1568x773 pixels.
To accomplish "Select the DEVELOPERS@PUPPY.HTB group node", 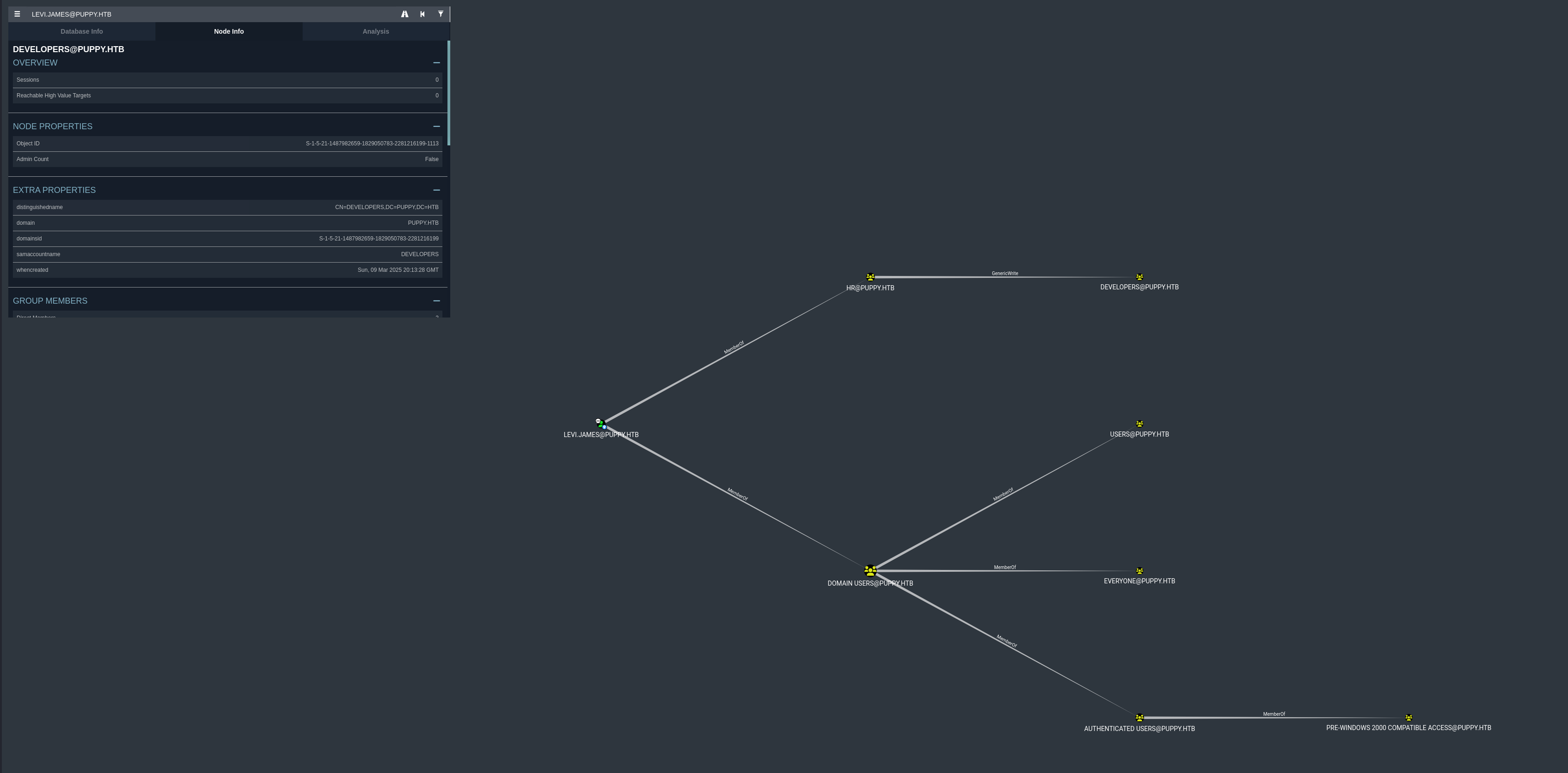I will coord(1139,277).
